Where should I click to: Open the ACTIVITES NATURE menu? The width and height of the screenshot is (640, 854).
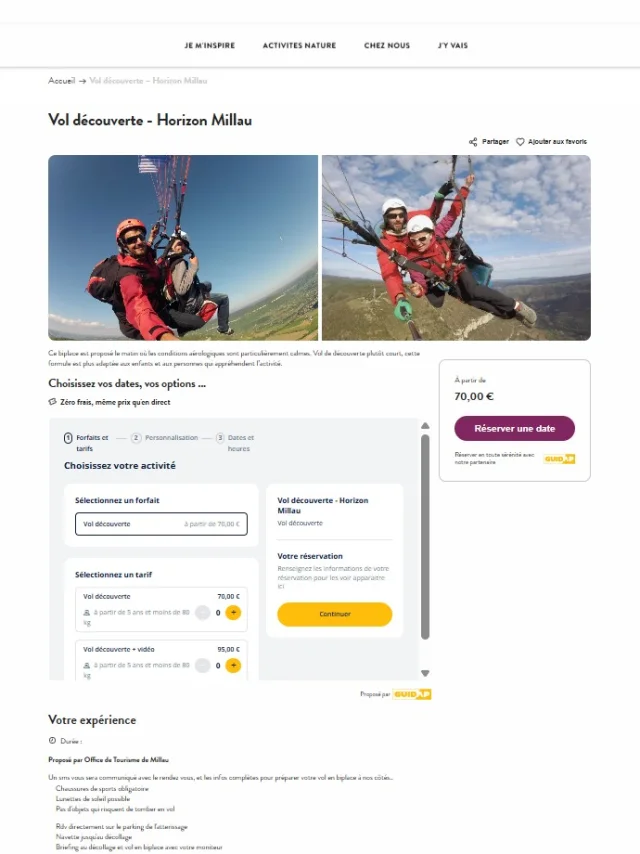point(299,46)
